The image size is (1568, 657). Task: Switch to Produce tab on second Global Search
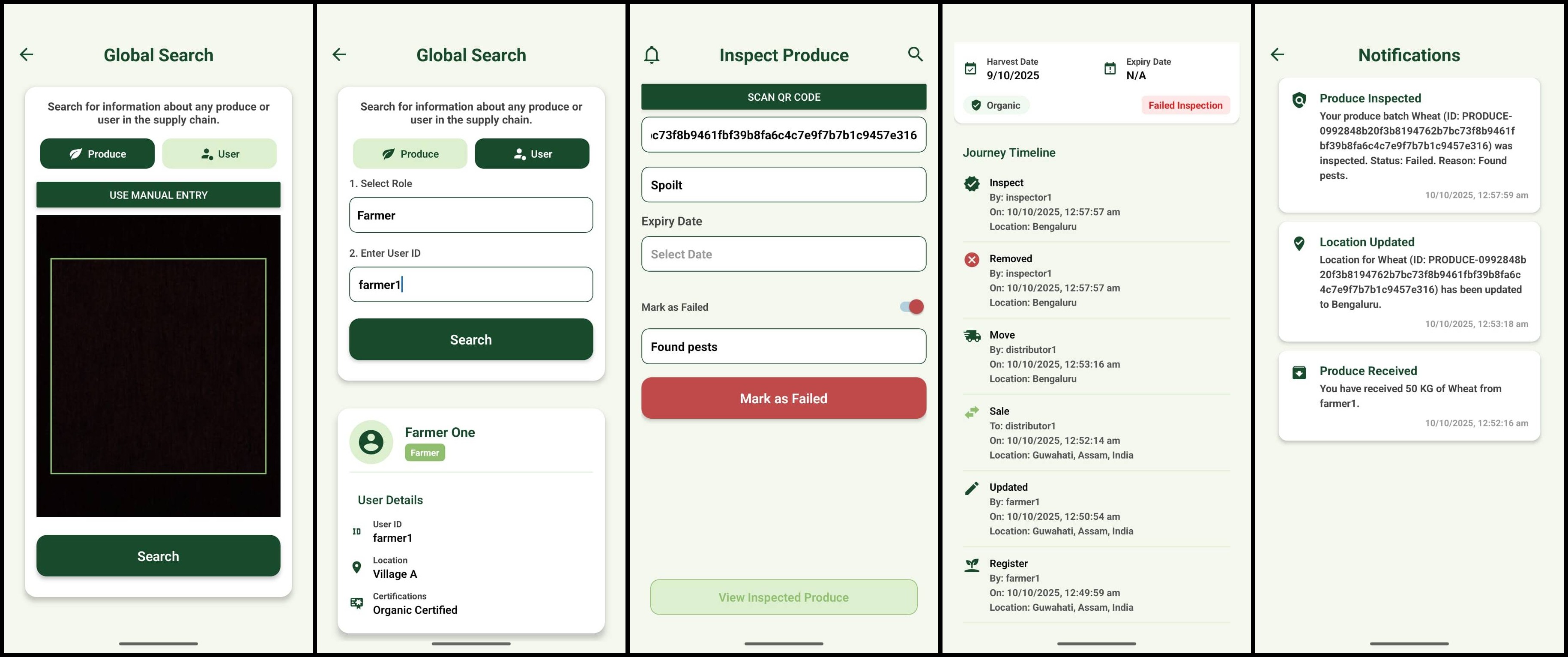click(x=410, y=153)
